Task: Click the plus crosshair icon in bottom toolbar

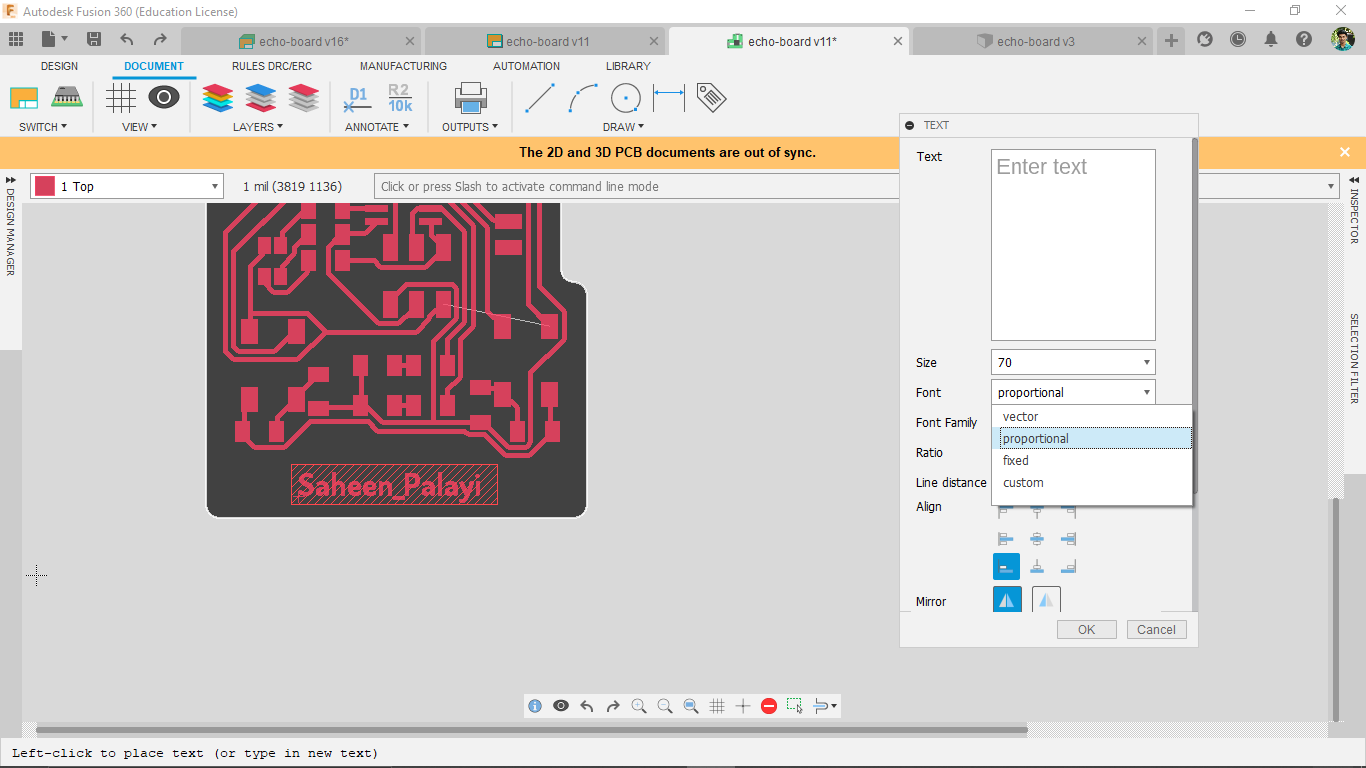Action: [x=743, y=706]
